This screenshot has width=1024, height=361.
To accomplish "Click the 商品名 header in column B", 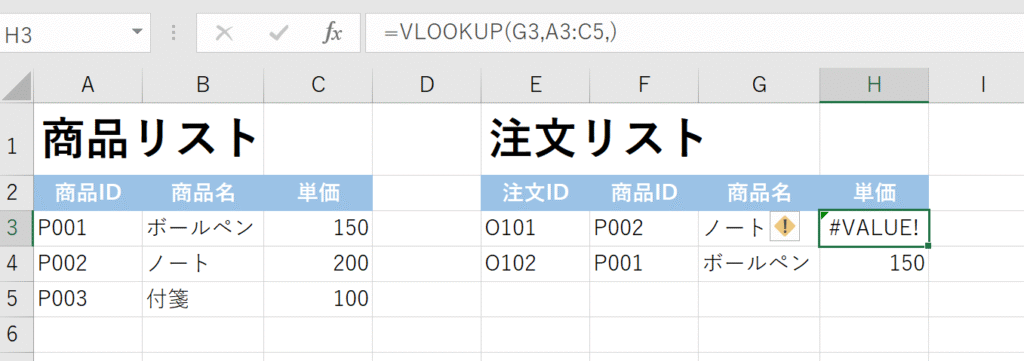I will pos(203,193).
